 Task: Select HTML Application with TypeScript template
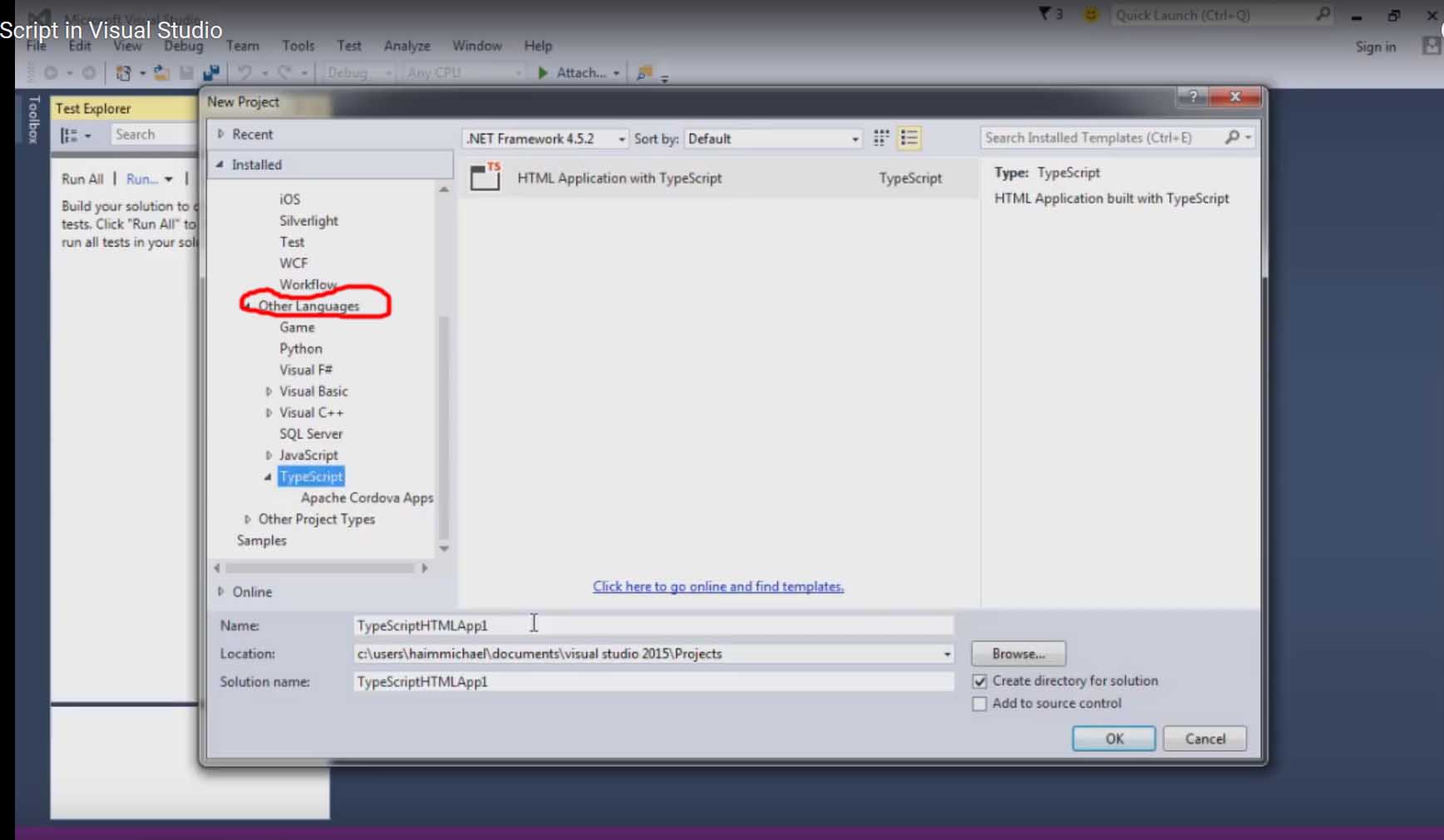click(x=720, y=178)
